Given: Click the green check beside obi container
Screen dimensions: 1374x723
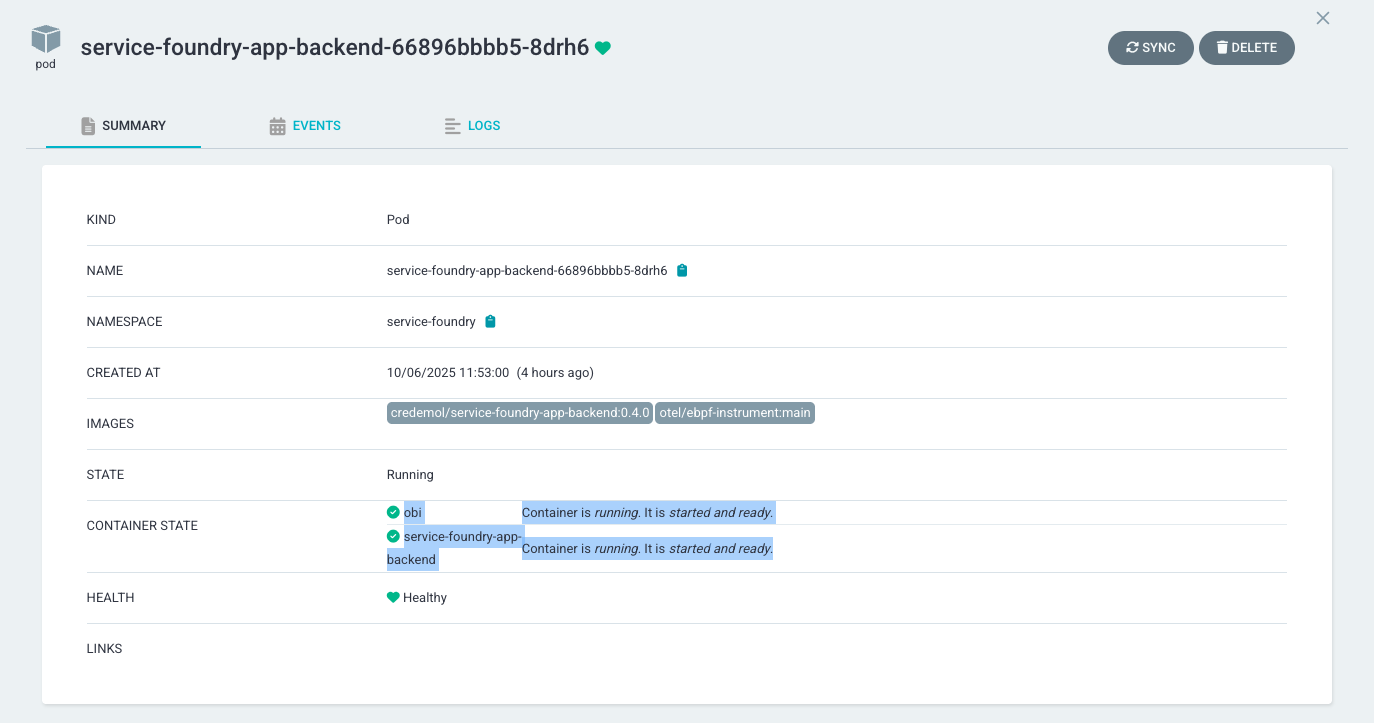Looking at the screenshot, I should tap(393, 512).
